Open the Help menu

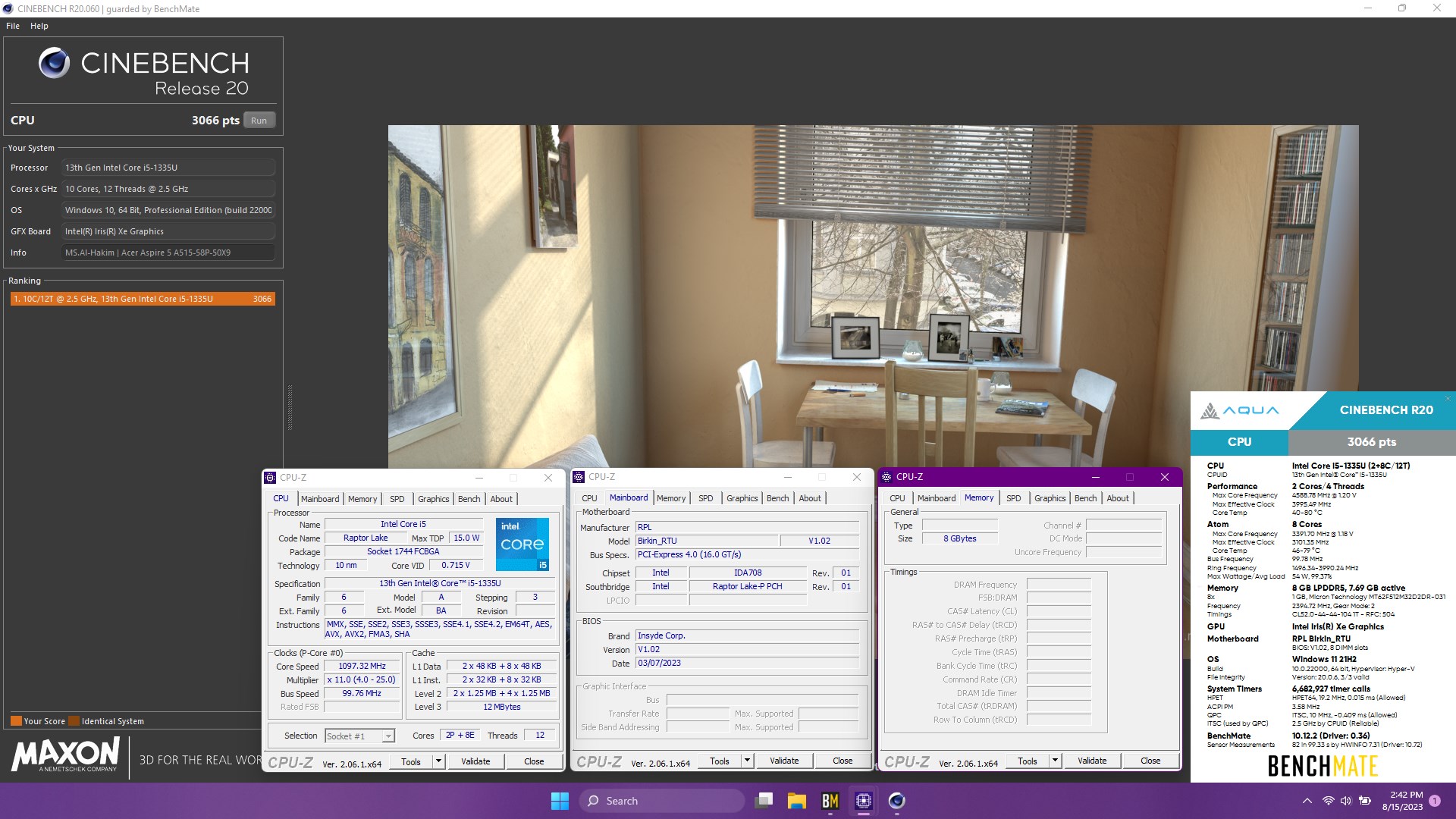click(x=39, y=26)
